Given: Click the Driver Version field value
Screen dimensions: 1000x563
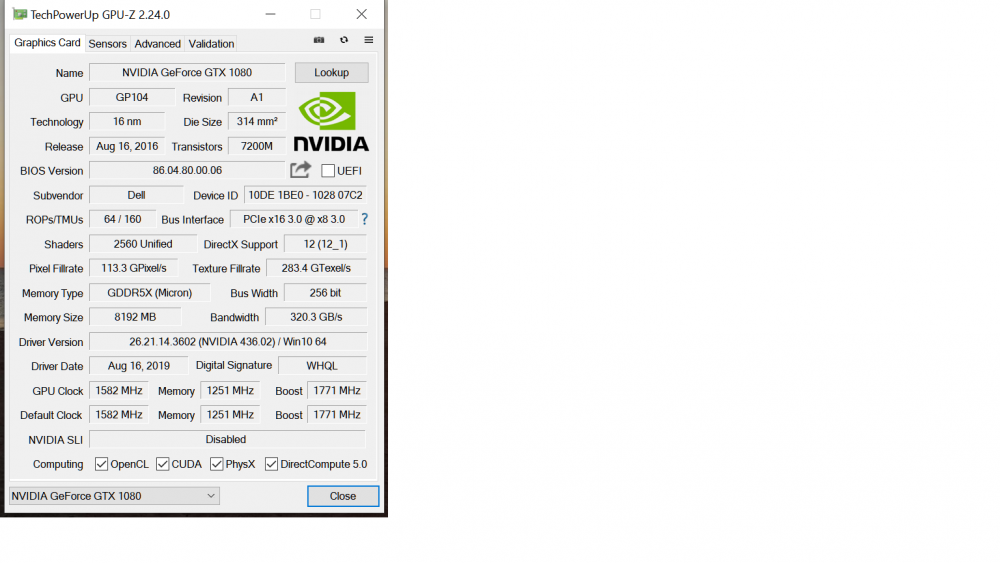Looking at the screenshot, I should [228, 342].
